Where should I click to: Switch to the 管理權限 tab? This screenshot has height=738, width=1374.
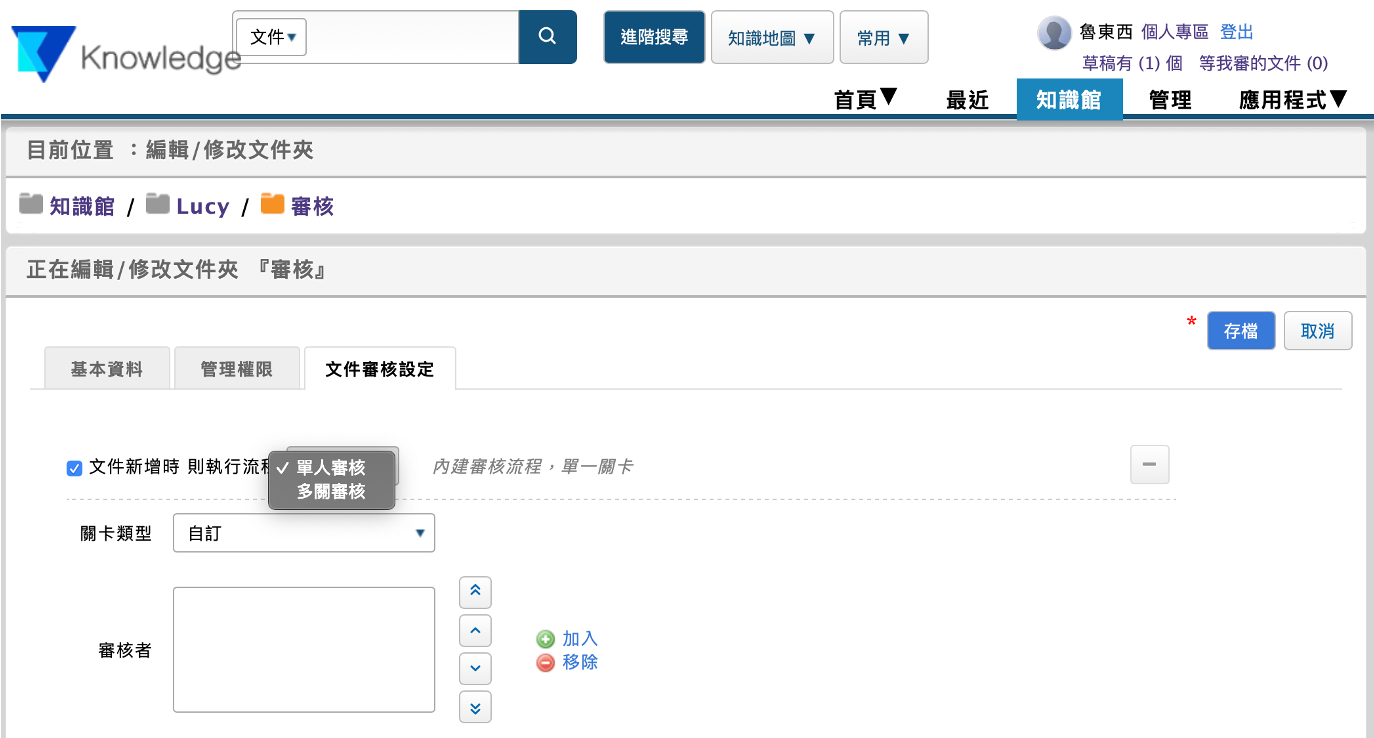coord(236,369)
